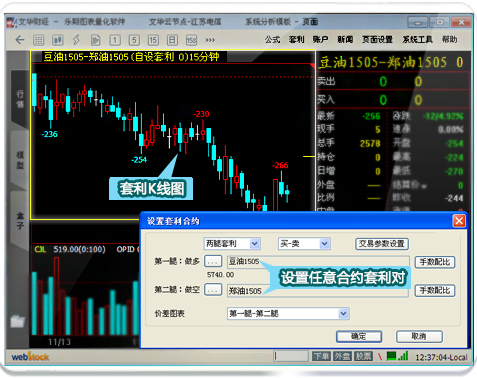
Task: Open the quote list grid icon
Action: click(x=39, y=40)
